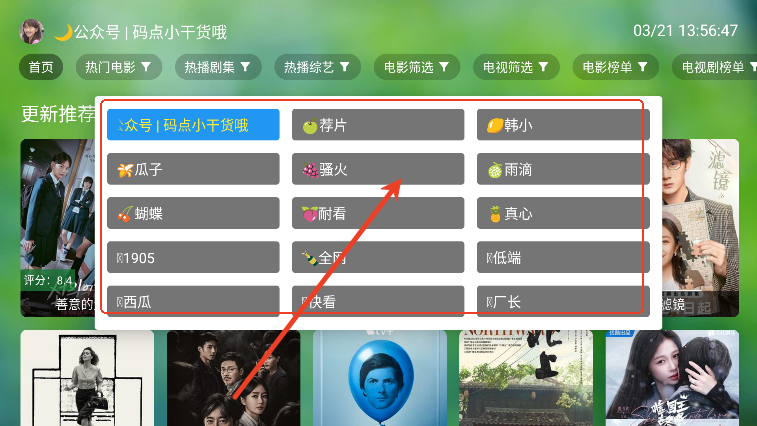757x426 pixels.
Task: Choose the 1905 source button
Action: 193,257
